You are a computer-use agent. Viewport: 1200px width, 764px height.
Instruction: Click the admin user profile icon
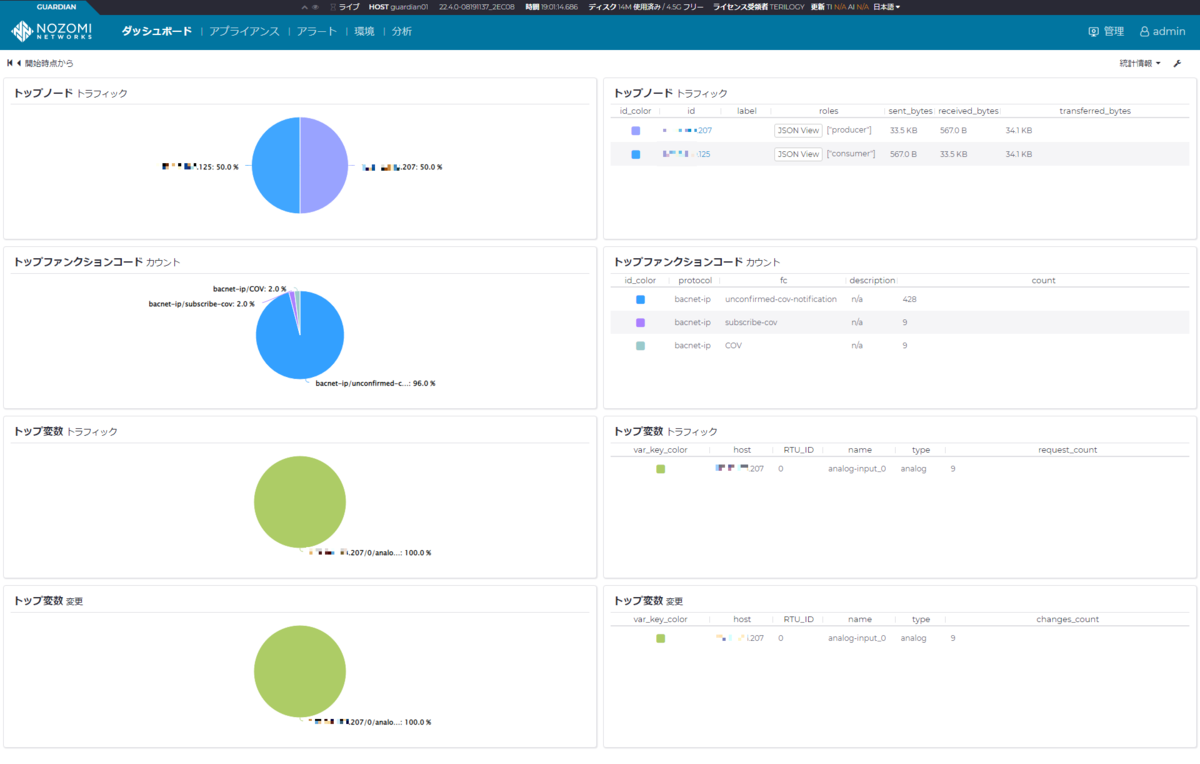1145,32
